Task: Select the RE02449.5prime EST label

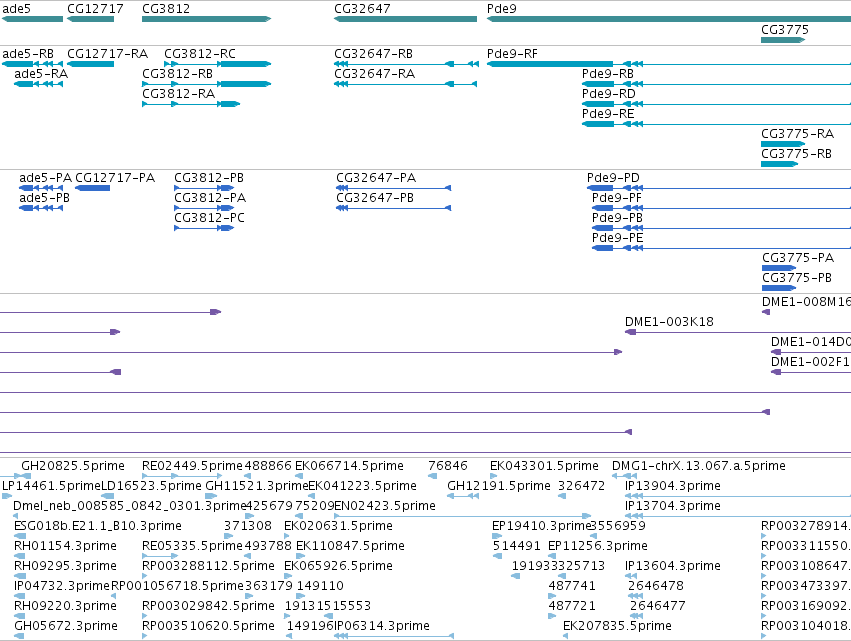Action: point(192,466)
